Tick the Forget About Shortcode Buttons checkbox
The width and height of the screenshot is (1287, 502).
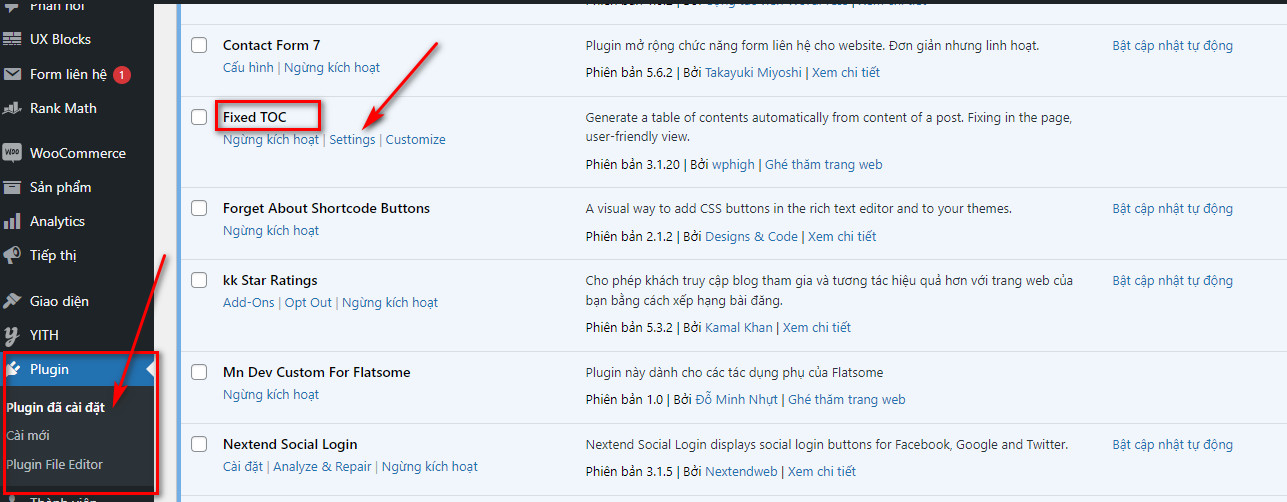[199, 208]
